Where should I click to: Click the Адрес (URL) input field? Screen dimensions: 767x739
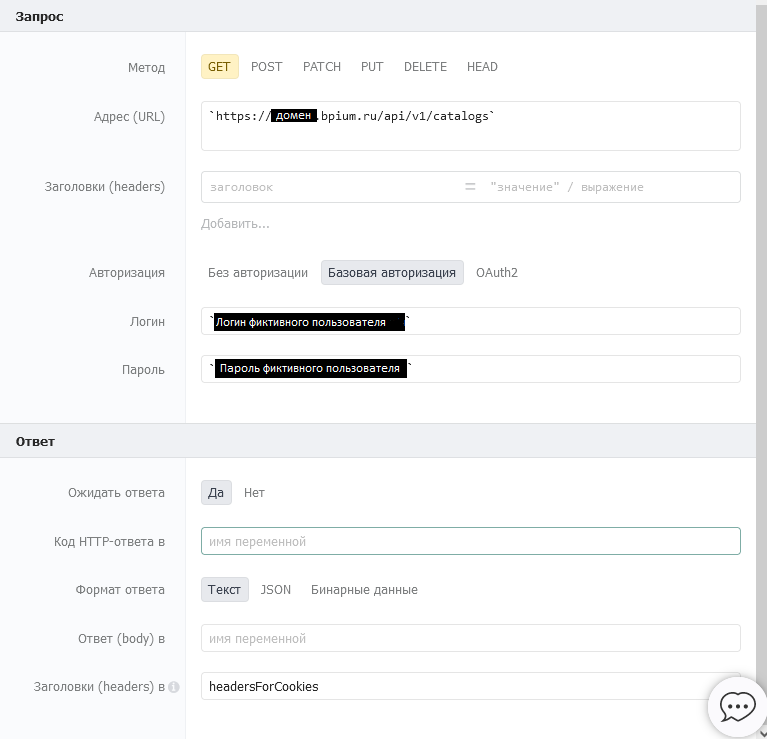pyautogui.click(x=471, y=126)
